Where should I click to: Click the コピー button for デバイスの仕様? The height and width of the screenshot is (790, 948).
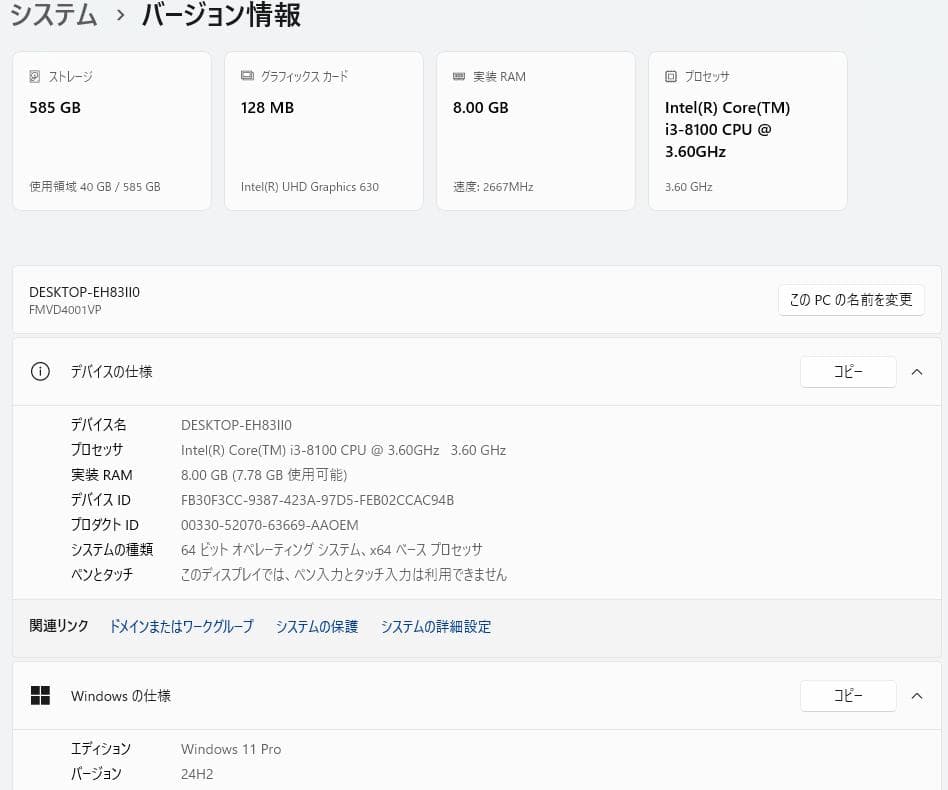pyautogui.click(x=848, y=371)
